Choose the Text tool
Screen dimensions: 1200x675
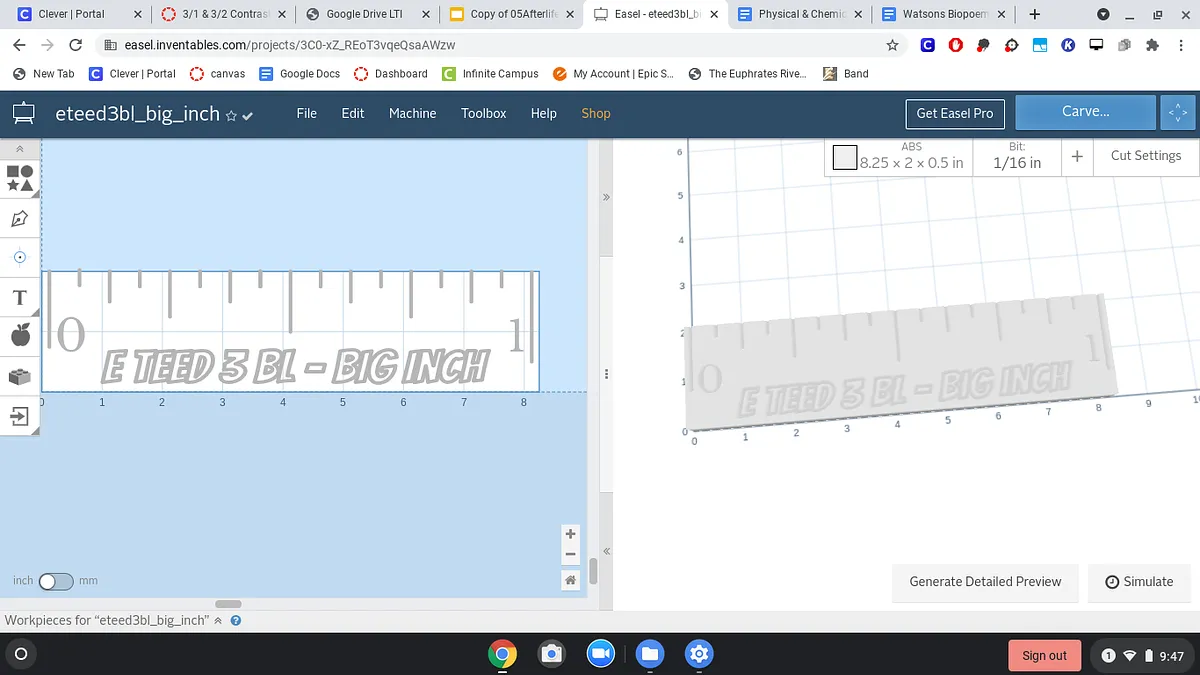[20, 297]
